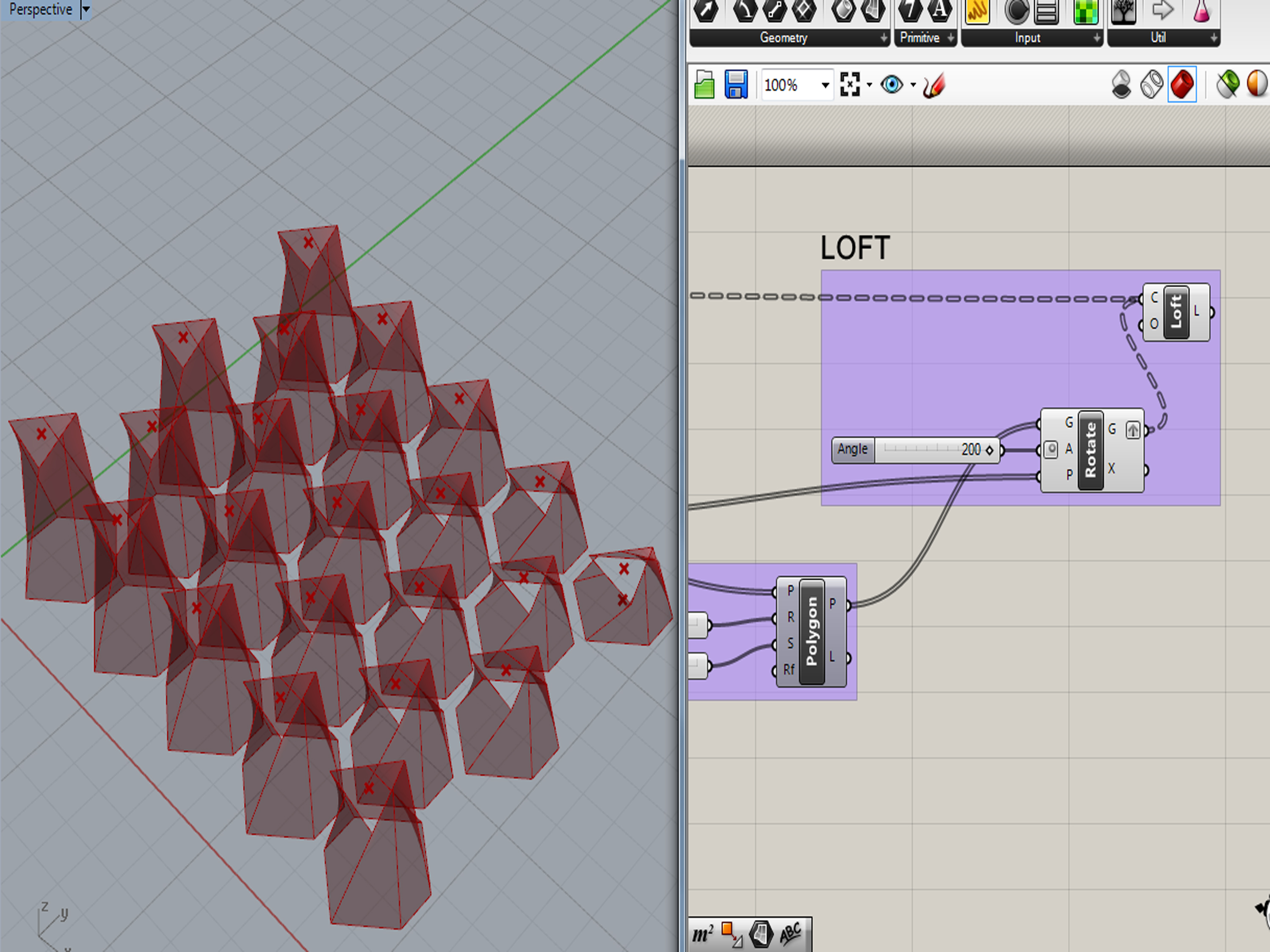The image size is (1270, 952).
Task: Select the Loft component
Action: point(1176,312)
